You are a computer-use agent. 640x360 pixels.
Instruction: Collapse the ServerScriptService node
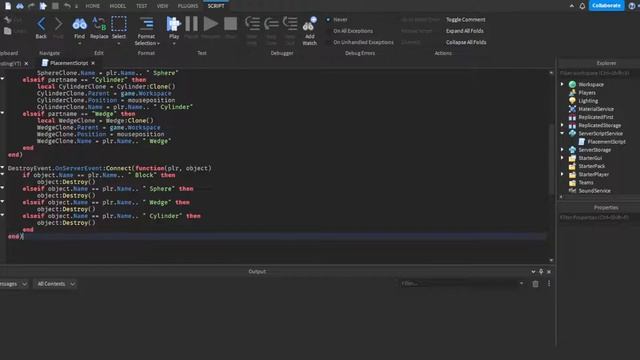(x=562, y=133)
